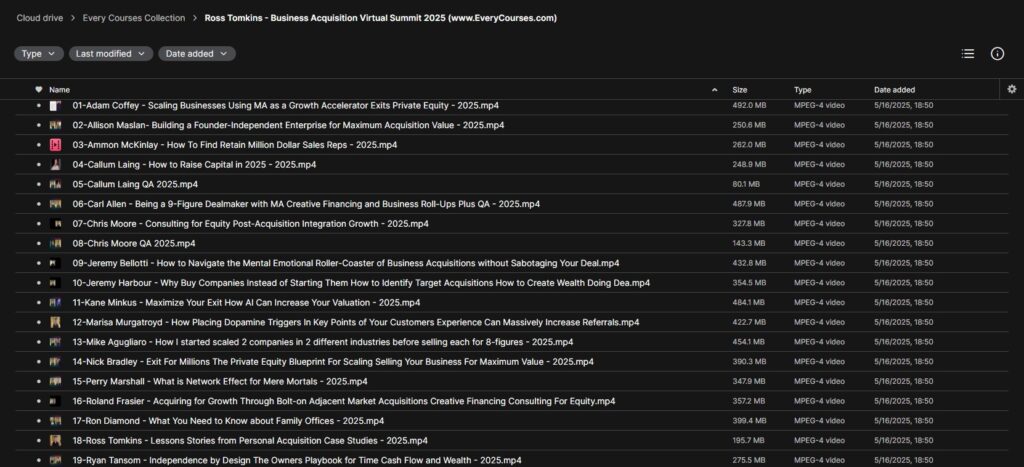Click the 195.7 MB size cell
Image resolution: width=1024 pixels, height=467 pixels.
click(748, 441)
